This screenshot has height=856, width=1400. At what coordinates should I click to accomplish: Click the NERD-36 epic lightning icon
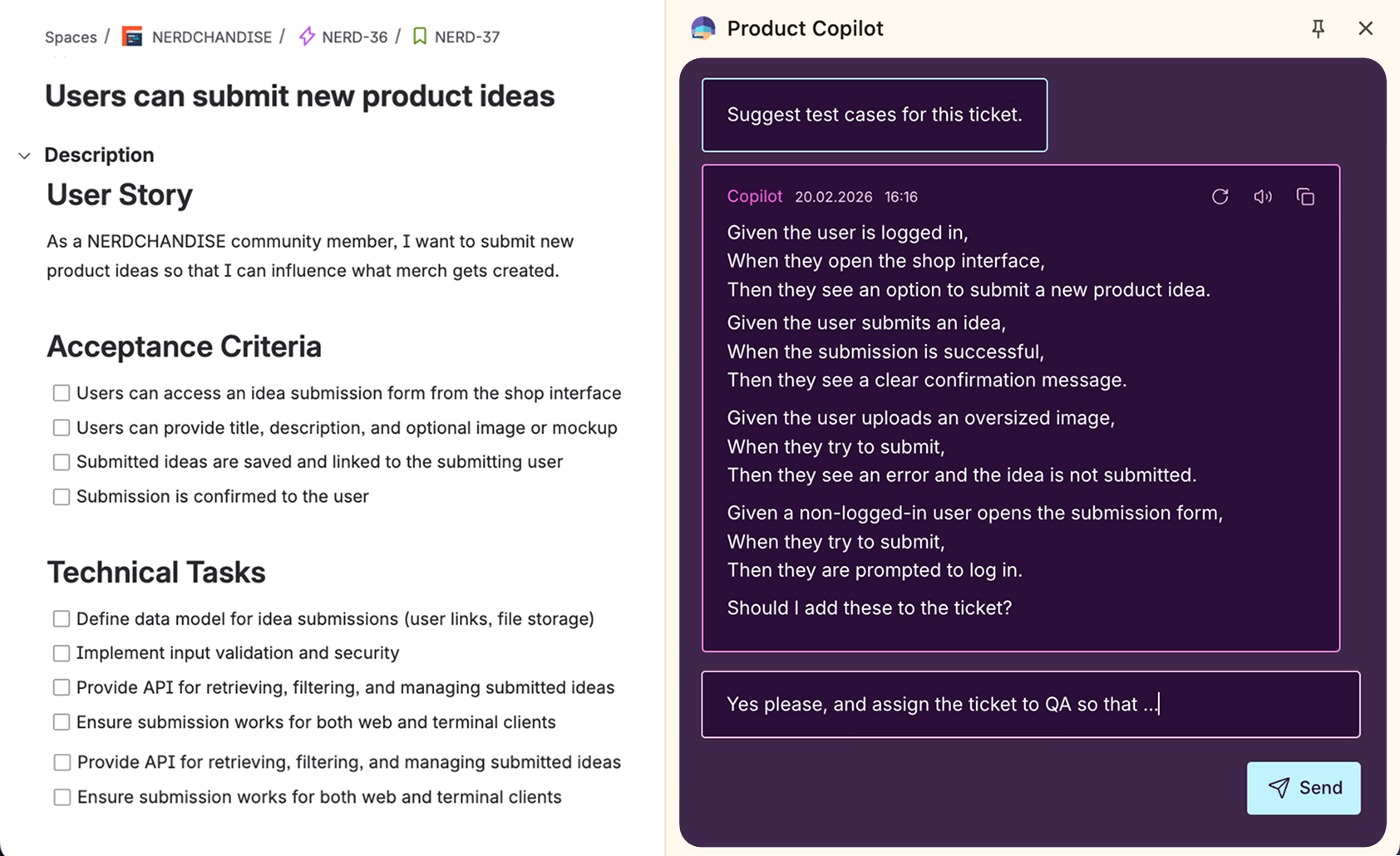click(x=307, y=37)
